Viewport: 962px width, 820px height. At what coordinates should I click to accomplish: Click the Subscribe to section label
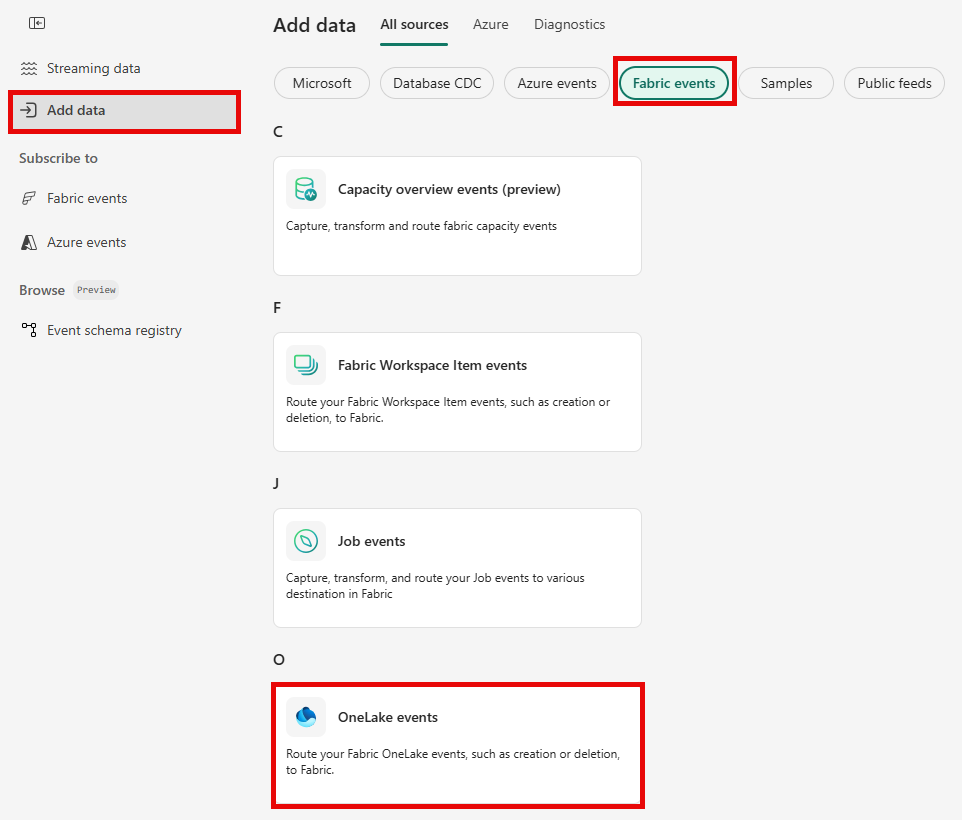point(58,158)
